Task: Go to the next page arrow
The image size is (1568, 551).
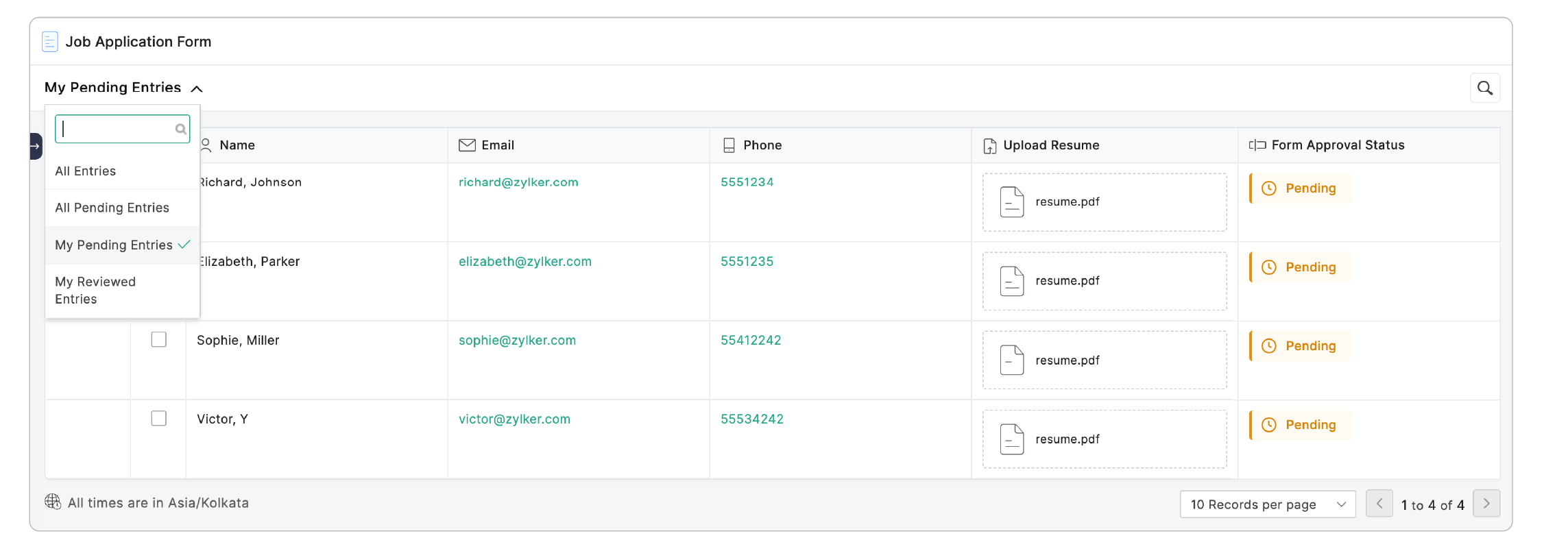Action: tap(1486, 504)
